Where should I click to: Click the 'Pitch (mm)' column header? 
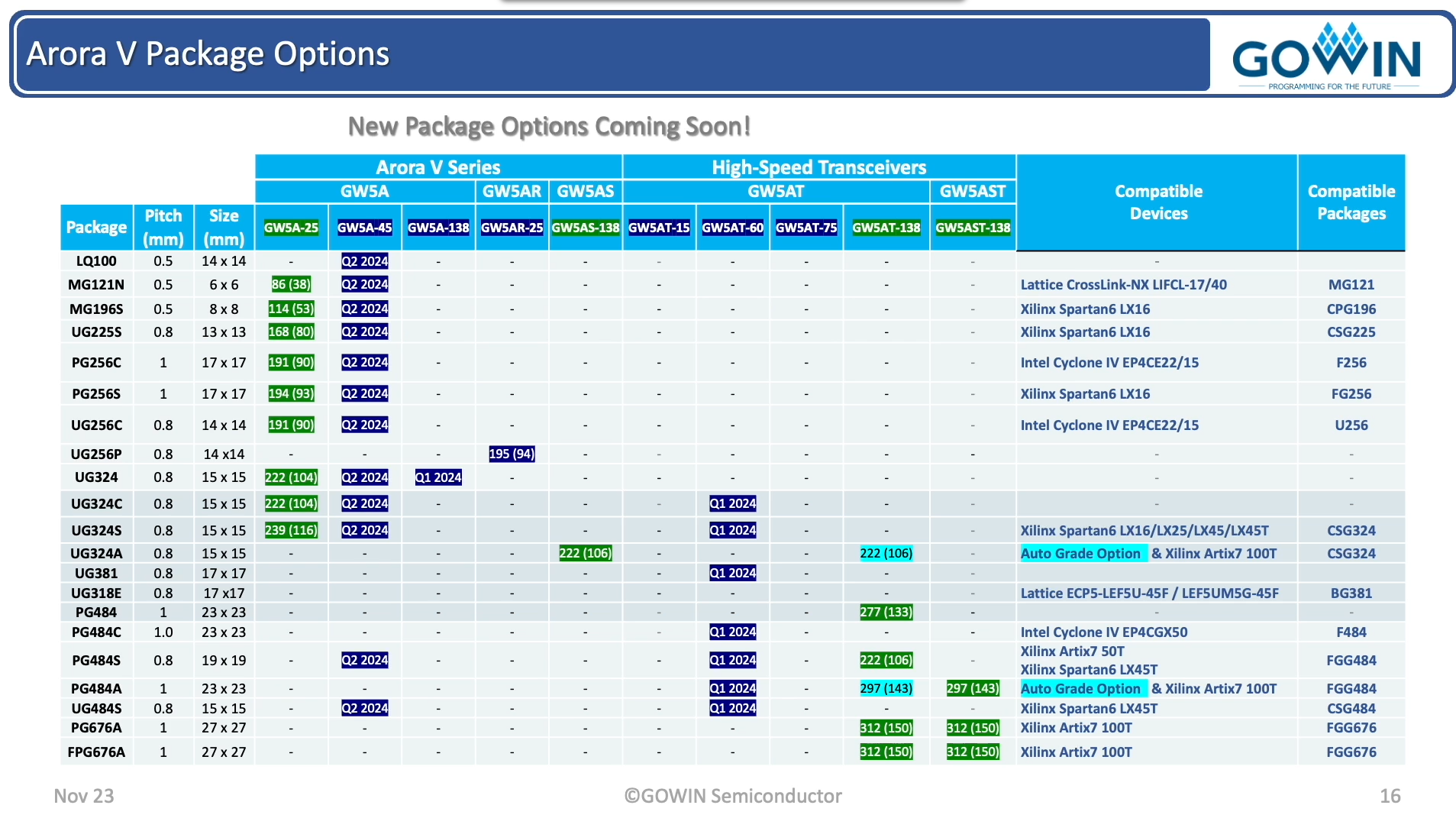tap(163, 227)
